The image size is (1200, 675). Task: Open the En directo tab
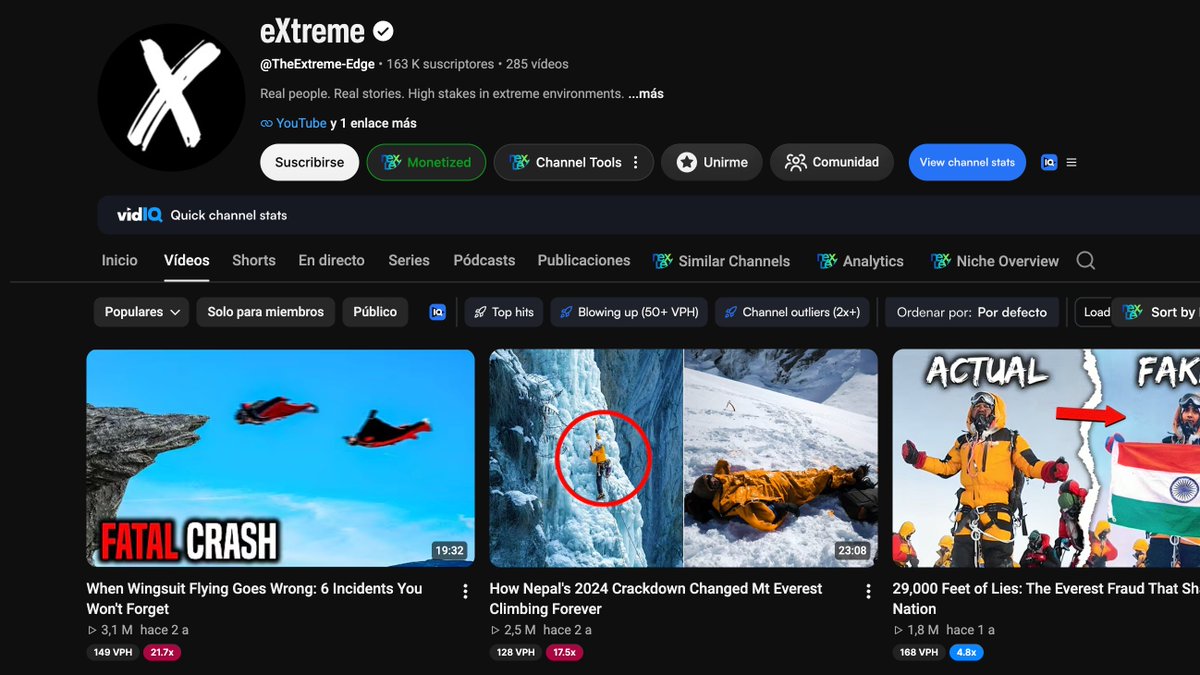[x=332, y=260]
